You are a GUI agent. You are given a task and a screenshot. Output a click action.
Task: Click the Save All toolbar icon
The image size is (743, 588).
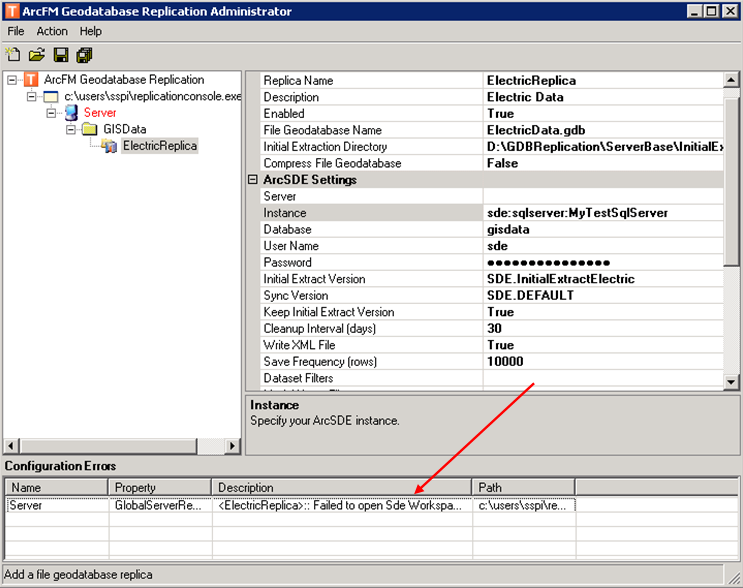pyautogui.click(x=84, y=55)
